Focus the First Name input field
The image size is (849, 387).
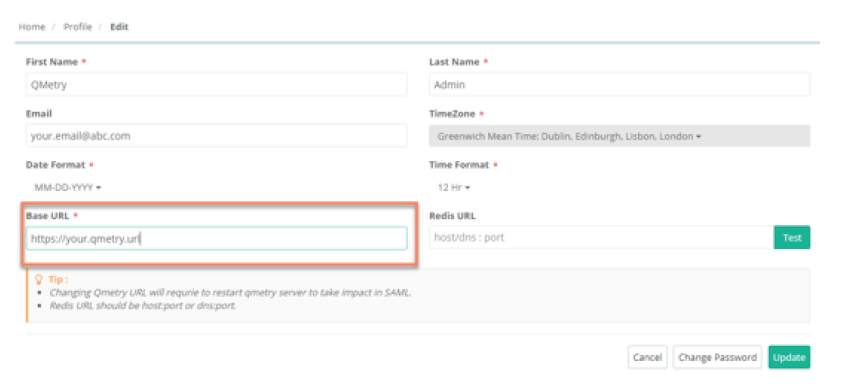[x=216, y=84]
